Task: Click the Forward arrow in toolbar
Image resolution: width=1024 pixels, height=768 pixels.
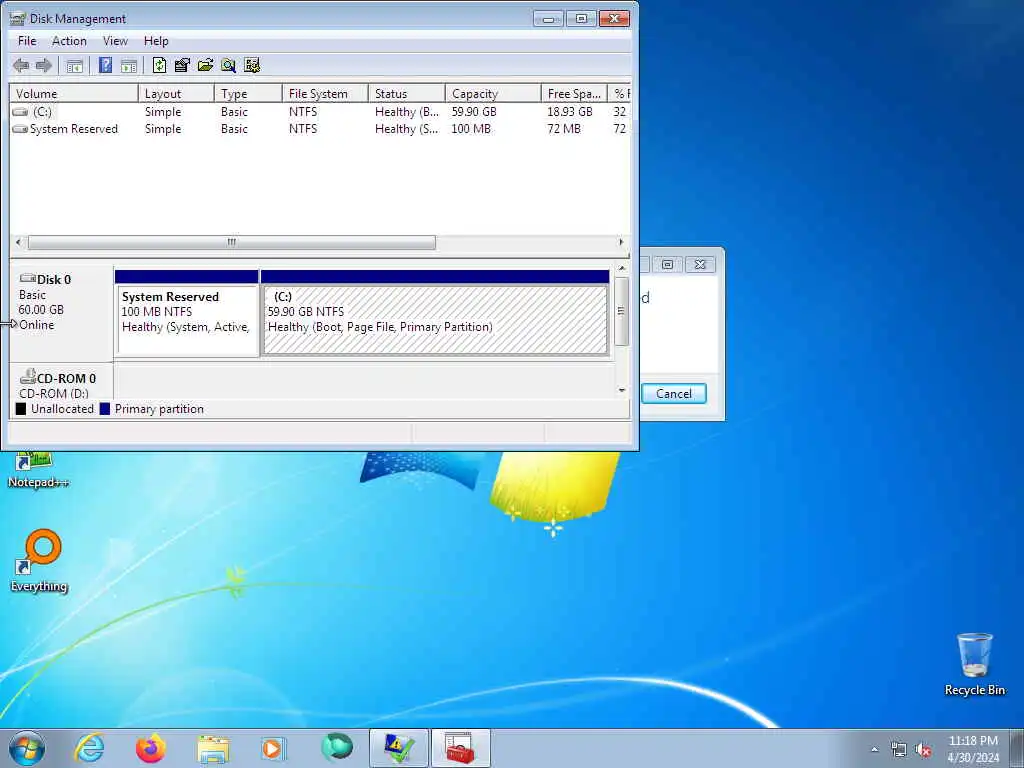Action: coord(44,65)
